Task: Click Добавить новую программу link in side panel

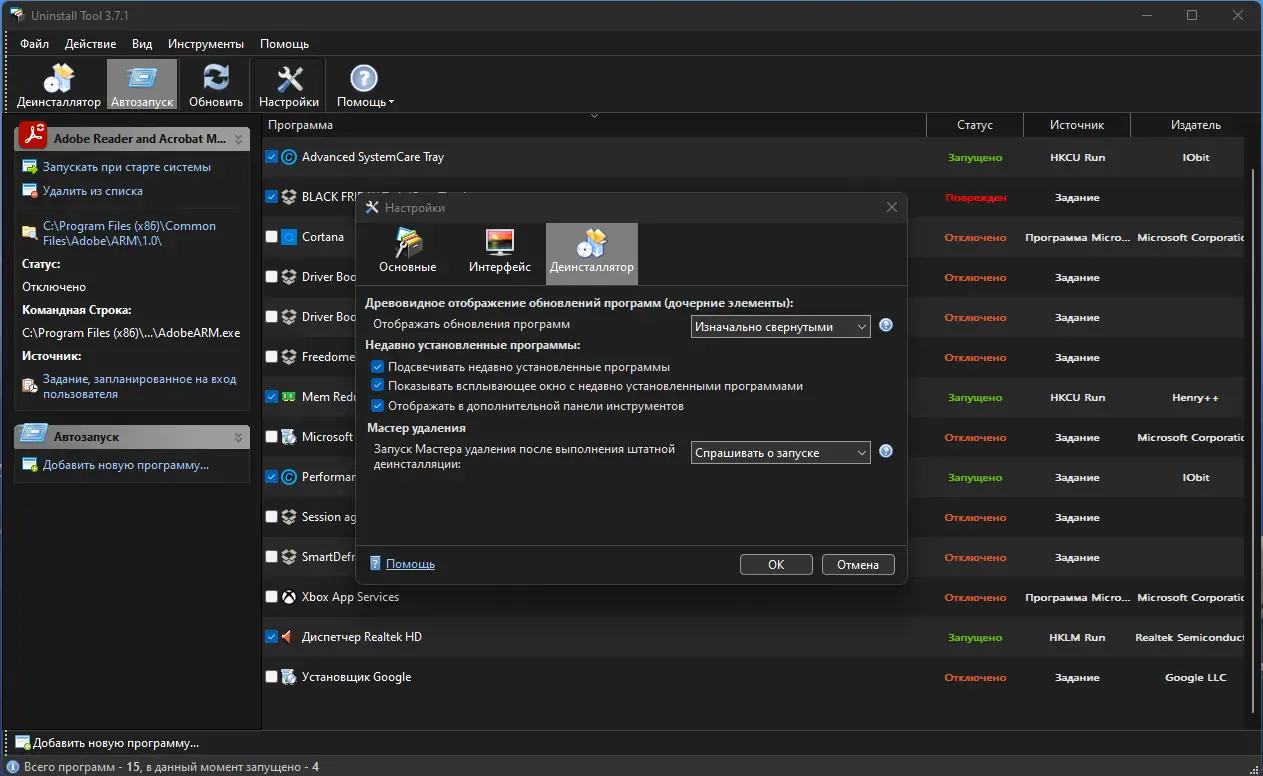Action: point(126,465)
